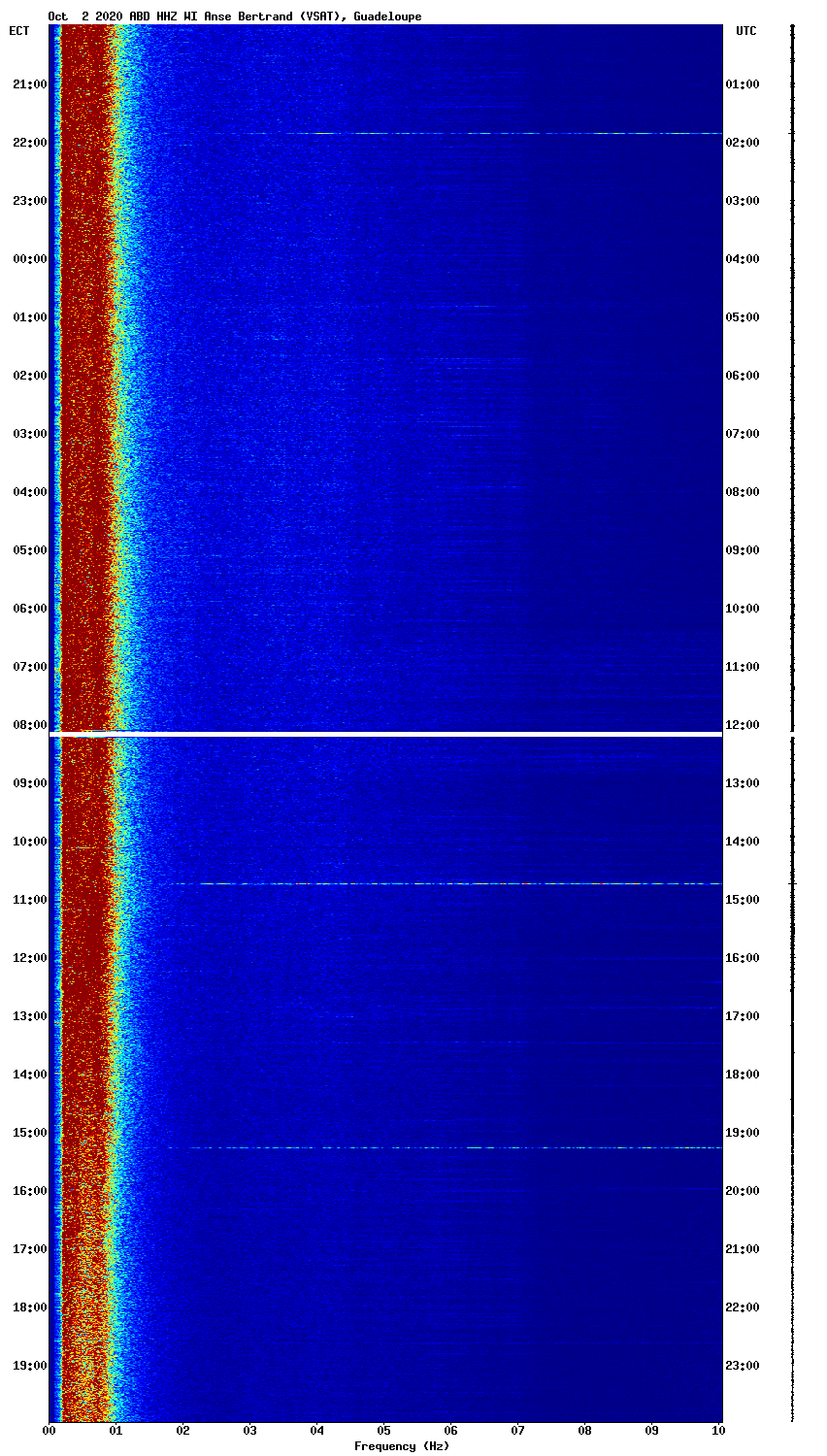
Task: Click the 10 Hz frequency tick label
Action: [719, 1431]
